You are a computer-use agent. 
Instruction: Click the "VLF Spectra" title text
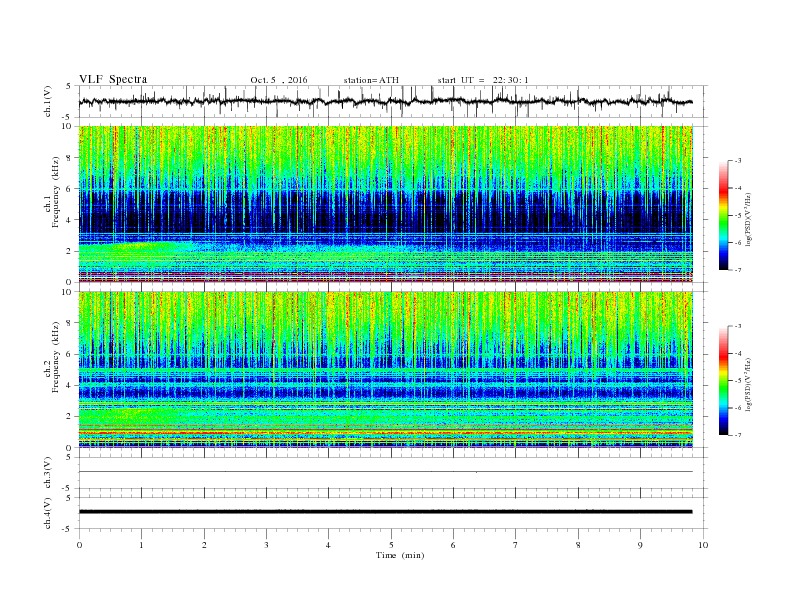point(113,79)
